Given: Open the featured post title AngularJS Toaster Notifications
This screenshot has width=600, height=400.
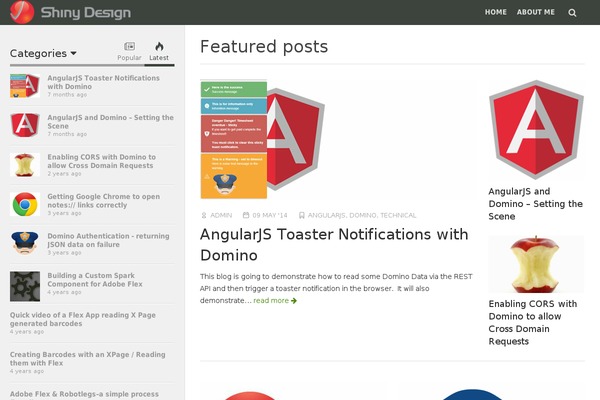Looking at the screenshot, I should pyautogui.click(x=334, y=245).
